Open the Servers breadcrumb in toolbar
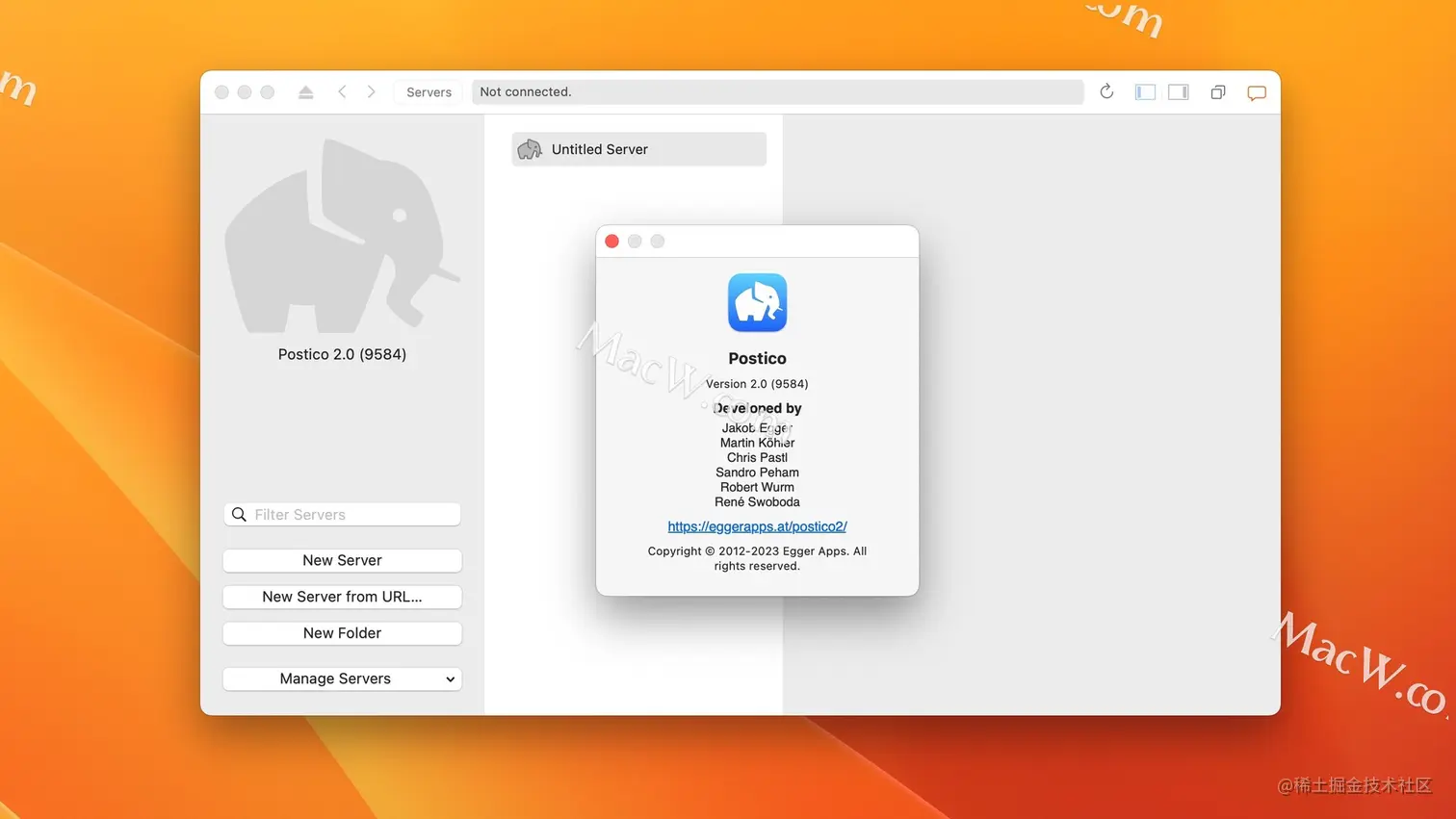Image resolution: width=1456 pixels, height=819 pixels. [429, 92]
